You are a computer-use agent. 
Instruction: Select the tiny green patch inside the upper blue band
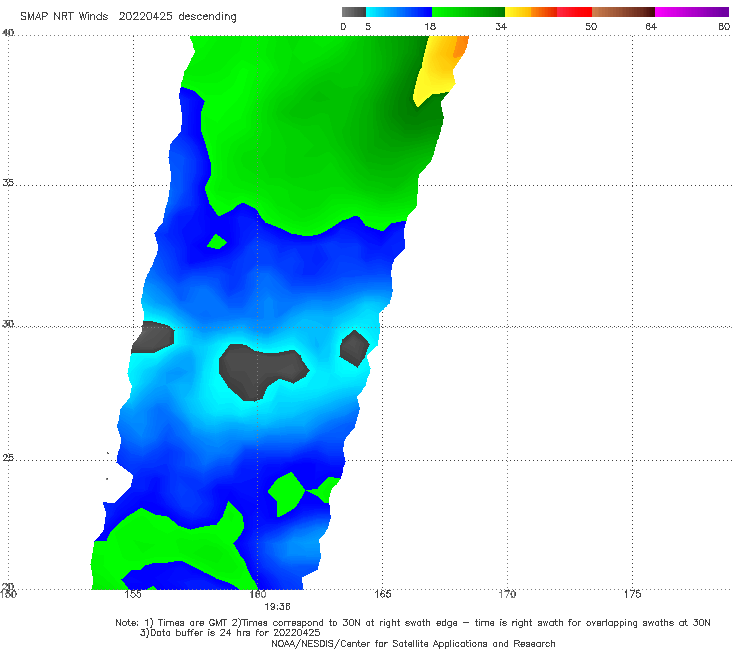(217, 242)
